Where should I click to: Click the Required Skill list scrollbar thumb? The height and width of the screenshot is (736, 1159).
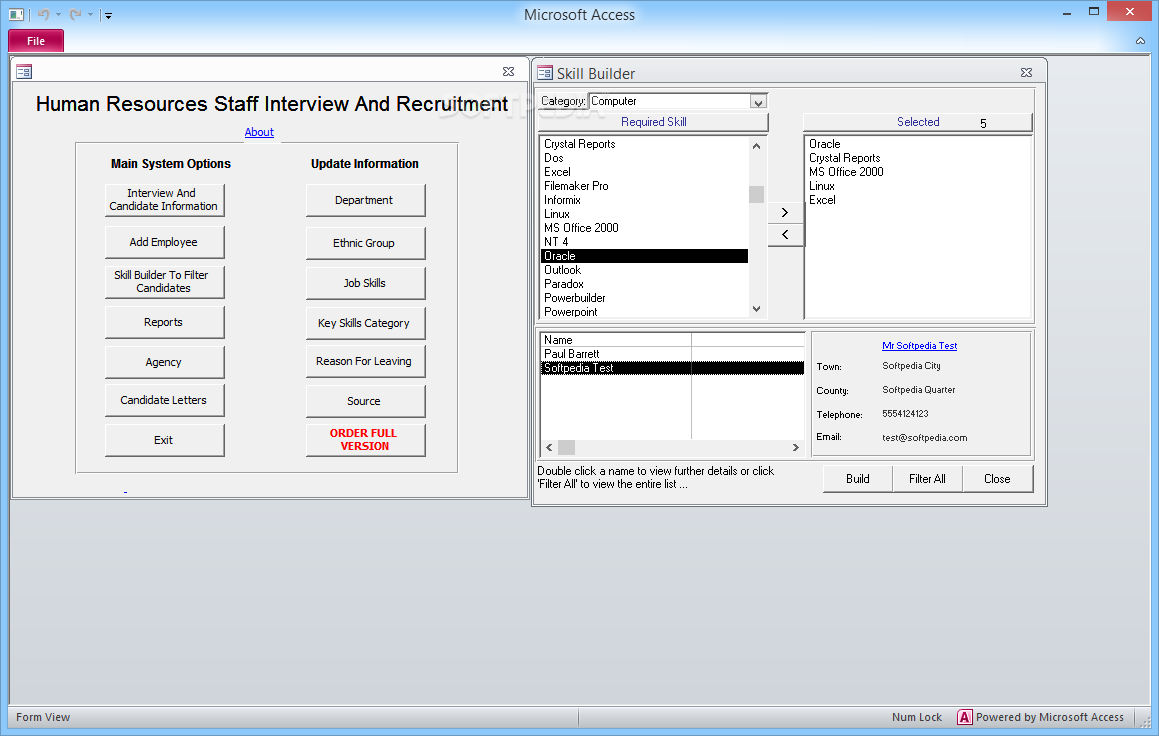756,194
